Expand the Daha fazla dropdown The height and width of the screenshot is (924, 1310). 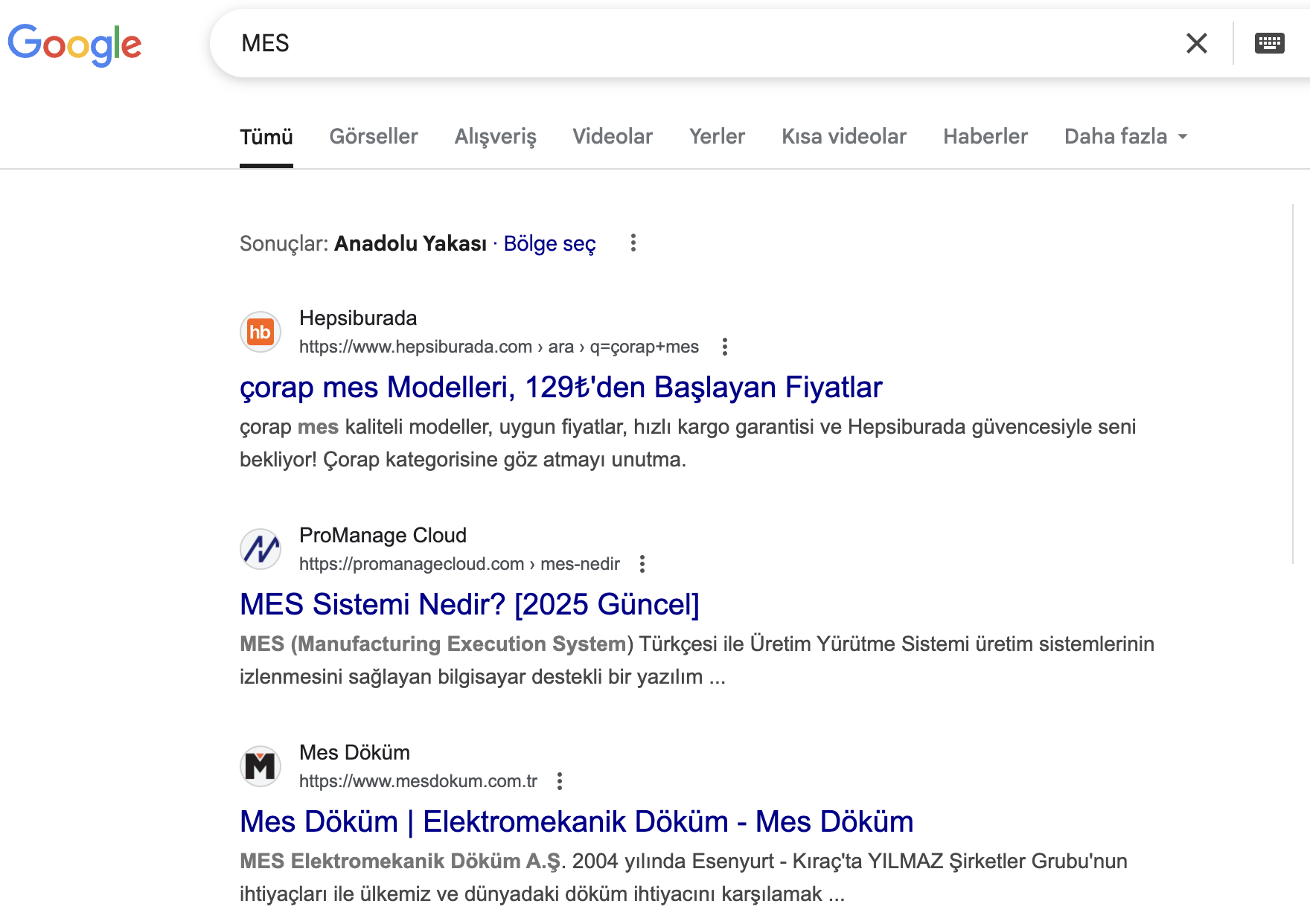pos(1125,137)
